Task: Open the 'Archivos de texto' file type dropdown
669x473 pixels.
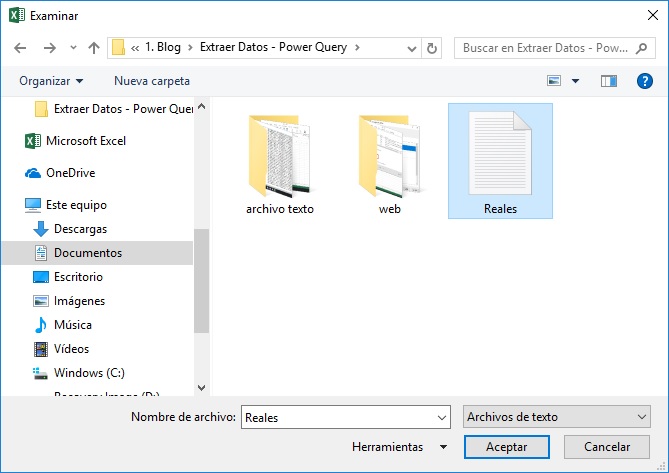Action: (556, 417)
